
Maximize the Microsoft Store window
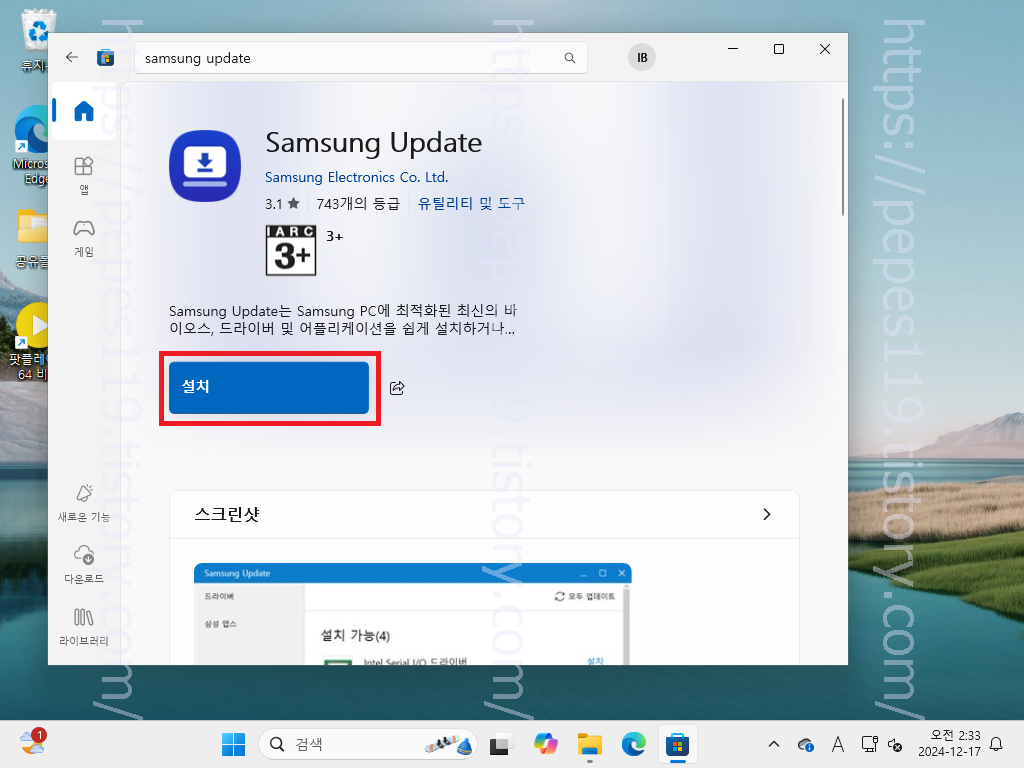pos(778,49)
